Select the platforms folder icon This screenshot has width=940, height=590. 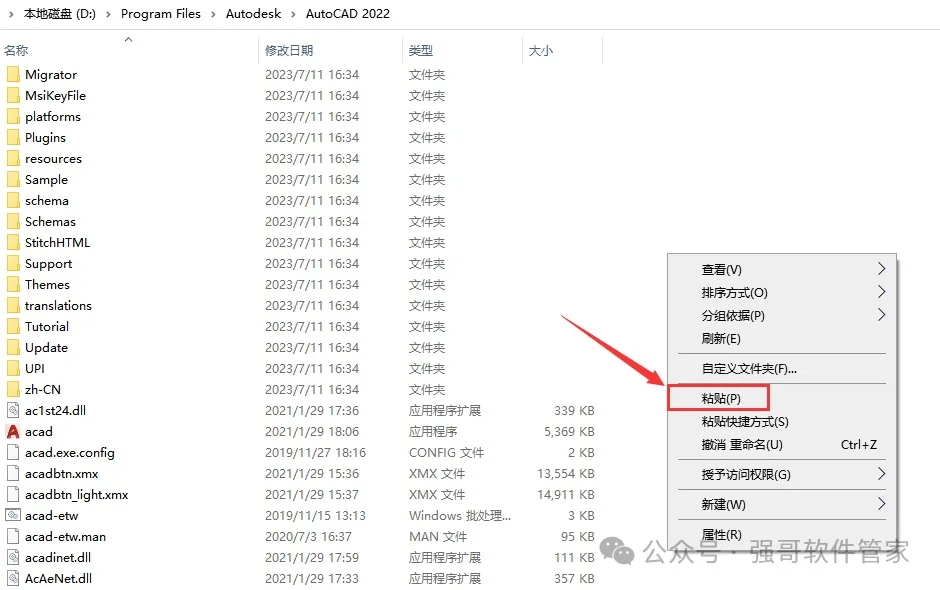(13, 116)
